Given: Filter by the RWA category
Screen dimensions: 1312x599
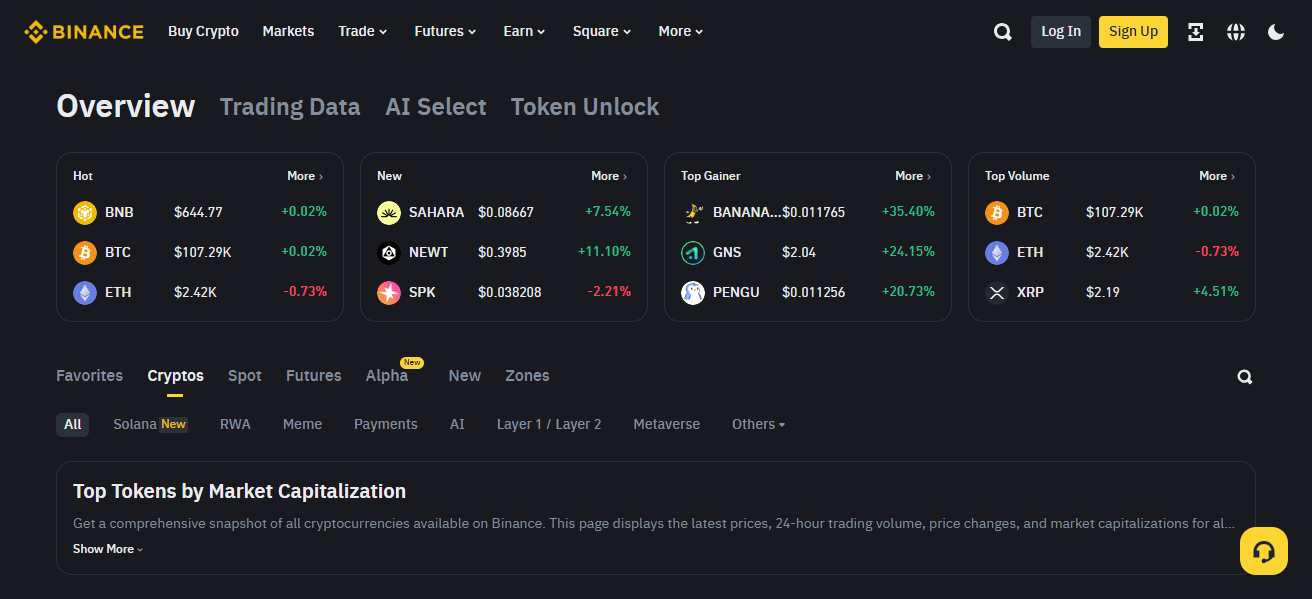Looking at the screenshot, I should pos(235,424).
